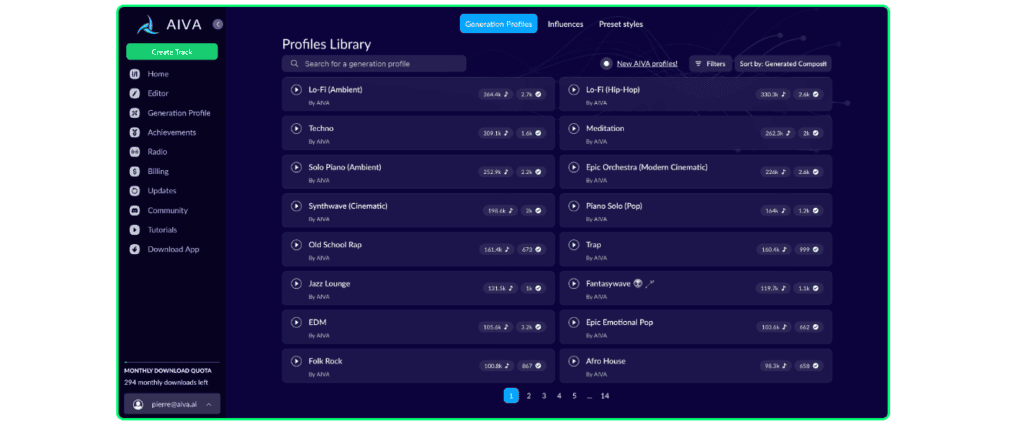Play the Jazz Lounge preview
This screenshot has width=1024, height=445.
296,284
